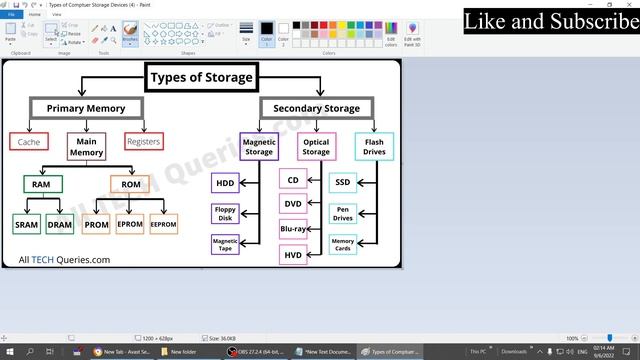Expand the Paste dropdown arrow
Screen dimensions: 640x360
tap(10, 43)
